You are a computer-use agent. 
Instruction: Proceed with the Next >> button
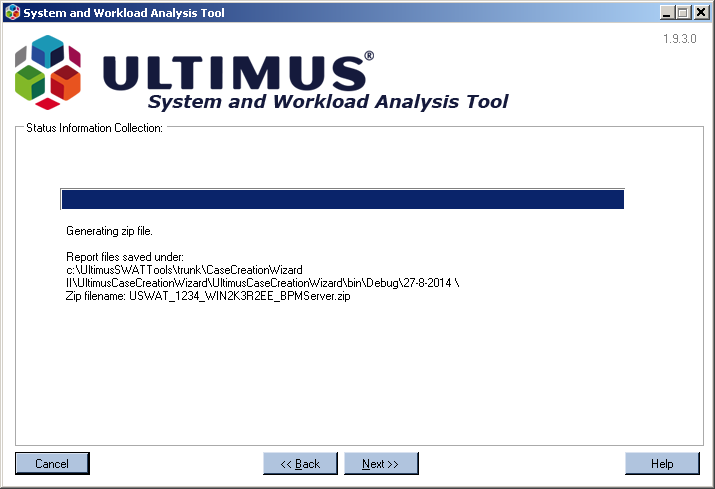381,463
